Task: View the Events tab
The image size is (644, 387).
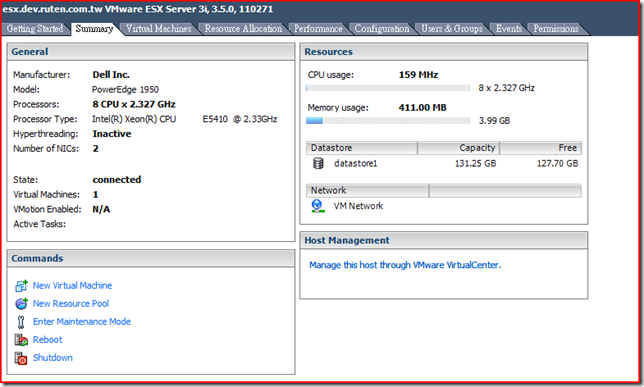Action: pos(508,29)
